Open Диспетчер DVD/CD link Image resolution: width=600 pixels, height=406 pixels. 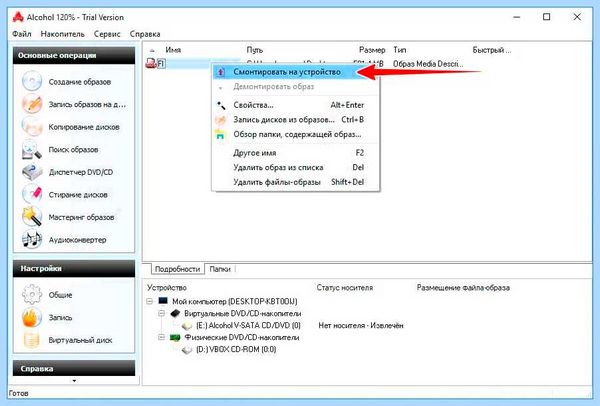click(x=81, y=172)
